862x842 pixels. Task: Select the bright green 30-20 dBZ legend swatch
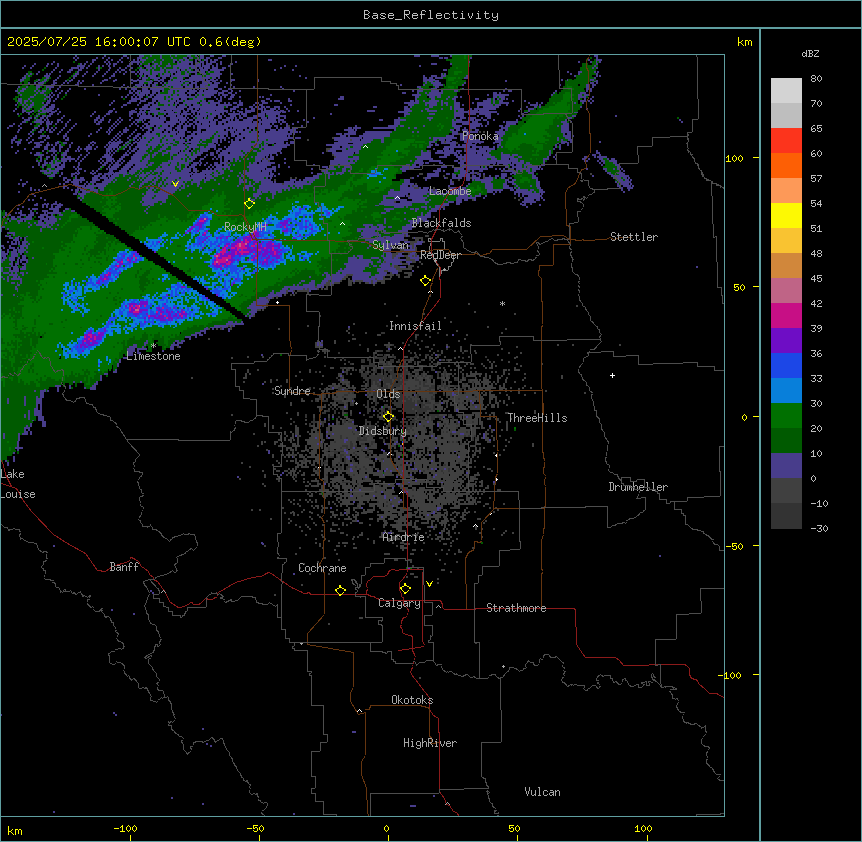(x=786, y=416)
